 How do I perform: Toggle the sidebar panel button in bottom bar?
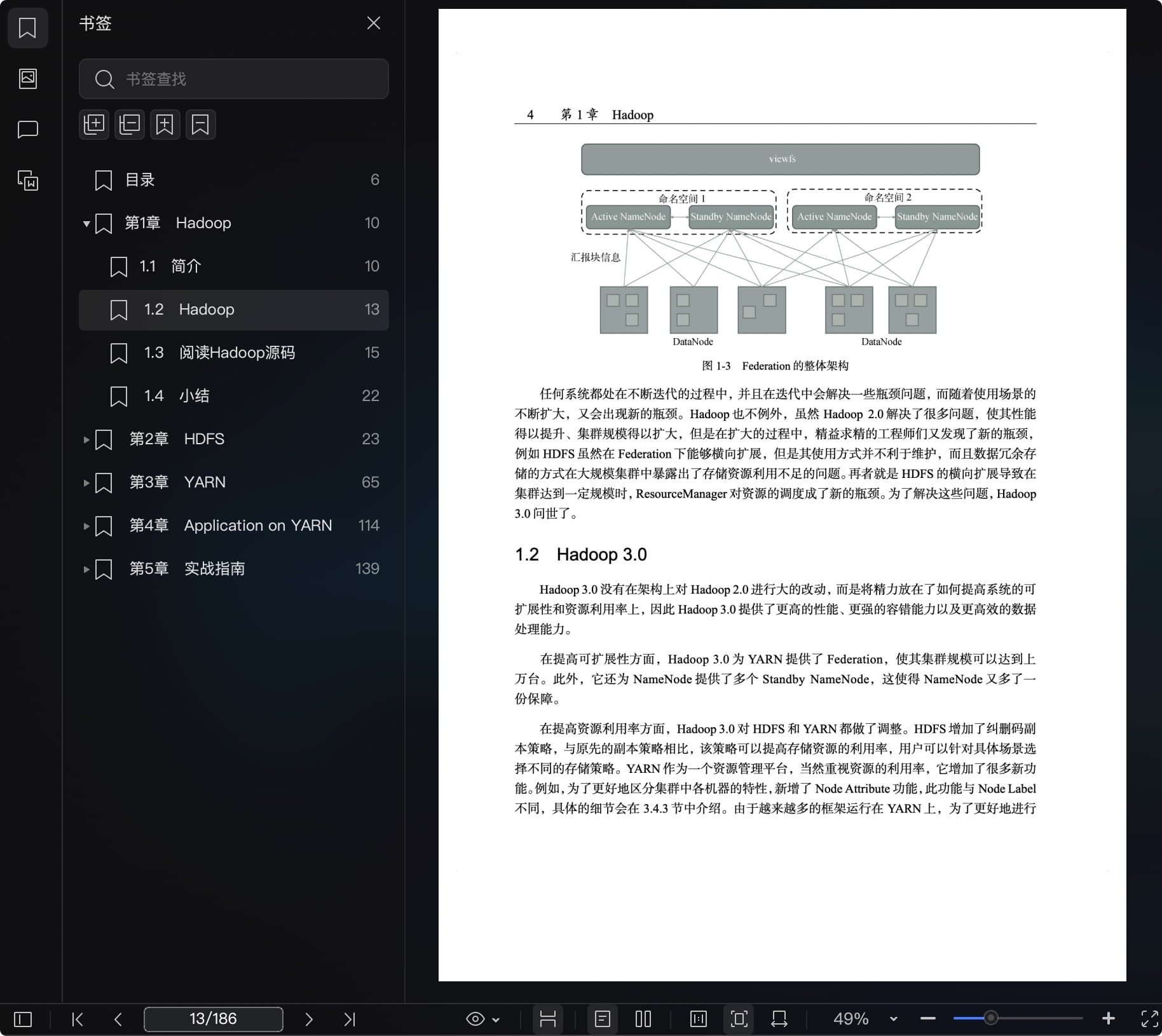click(x=23, y=1019)
